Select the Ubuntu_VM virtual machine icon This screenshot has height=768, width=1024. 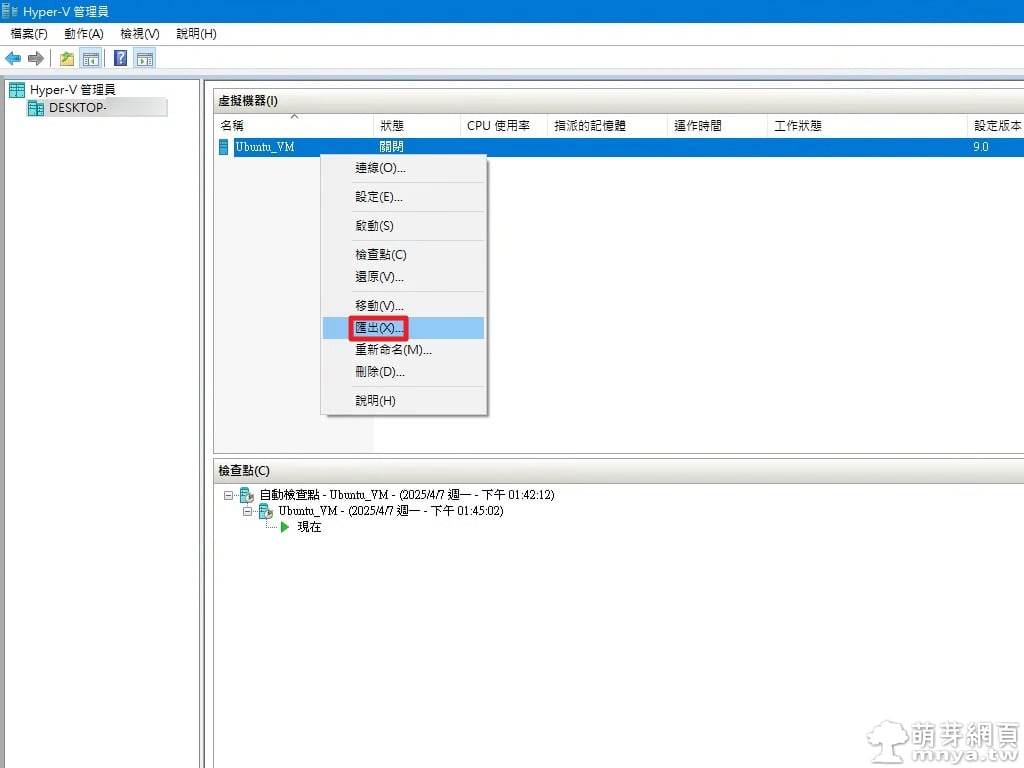tap(224, 147)
